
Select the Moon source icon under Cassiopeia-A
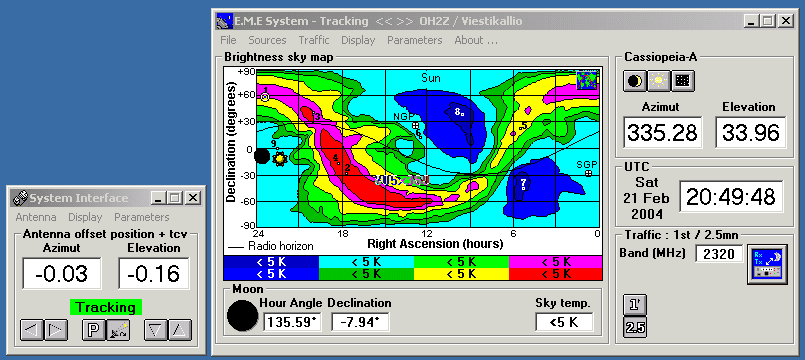pyautogui.click(x=635, y=81)
